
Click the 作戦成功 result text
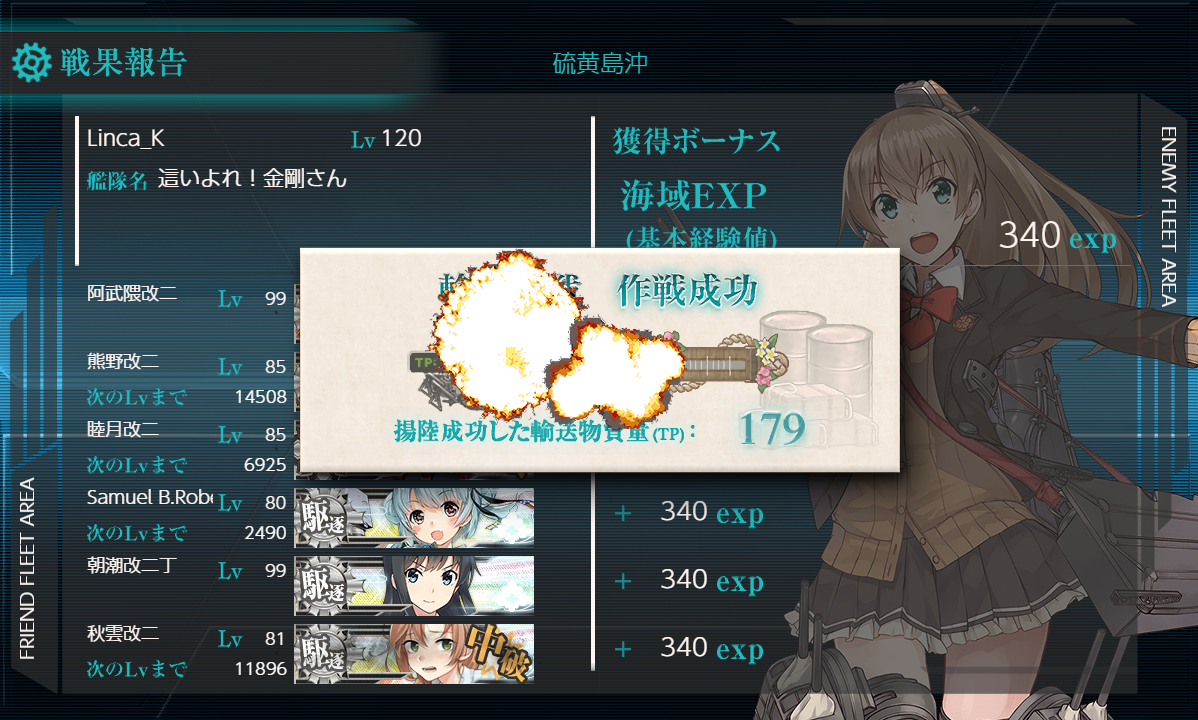click(x=687, y=291)
